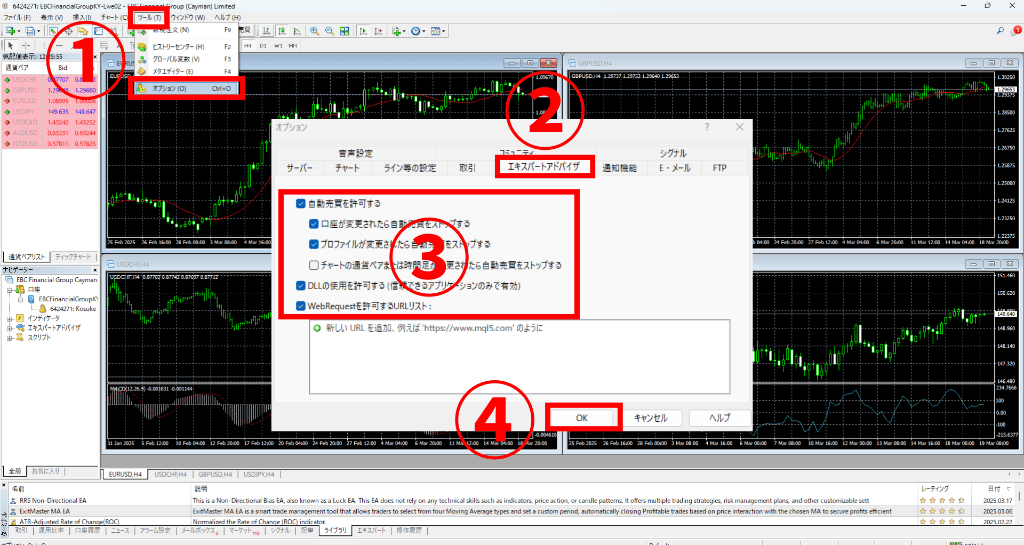Select the crosshair tool
The height and width of the screenshot is (545, 1024).
[x=26, y=46]
